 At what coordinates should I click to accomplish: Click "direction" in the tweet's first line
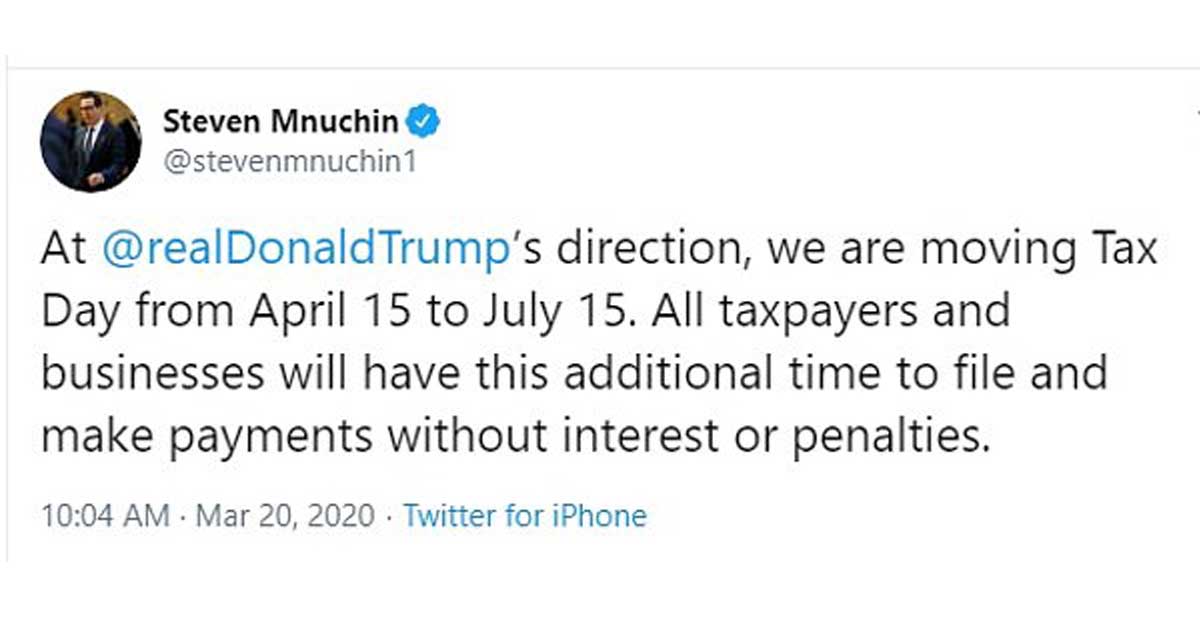click(650, 250)
